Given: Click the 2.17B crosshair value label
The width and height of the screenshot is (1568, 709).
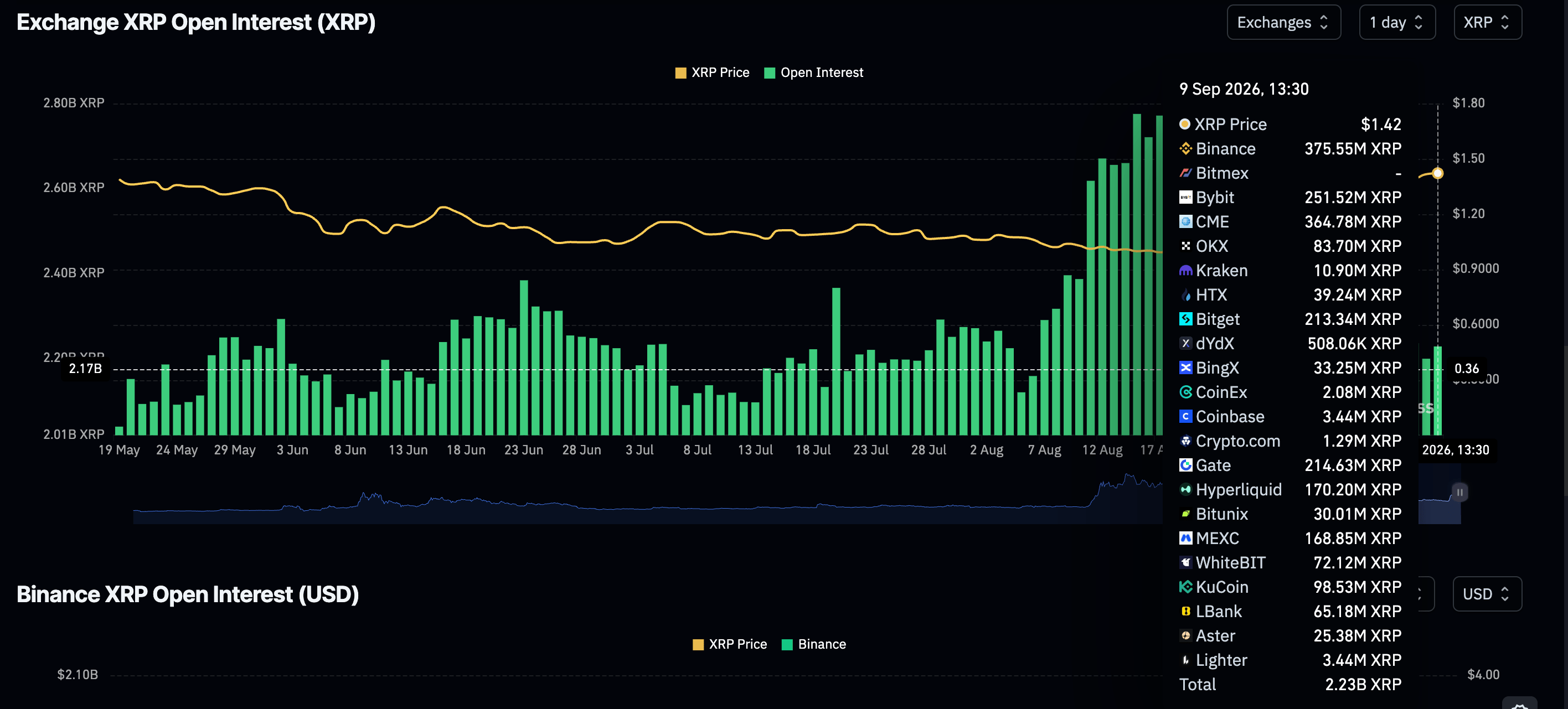Looking at the screenshot, I should 85,369.
